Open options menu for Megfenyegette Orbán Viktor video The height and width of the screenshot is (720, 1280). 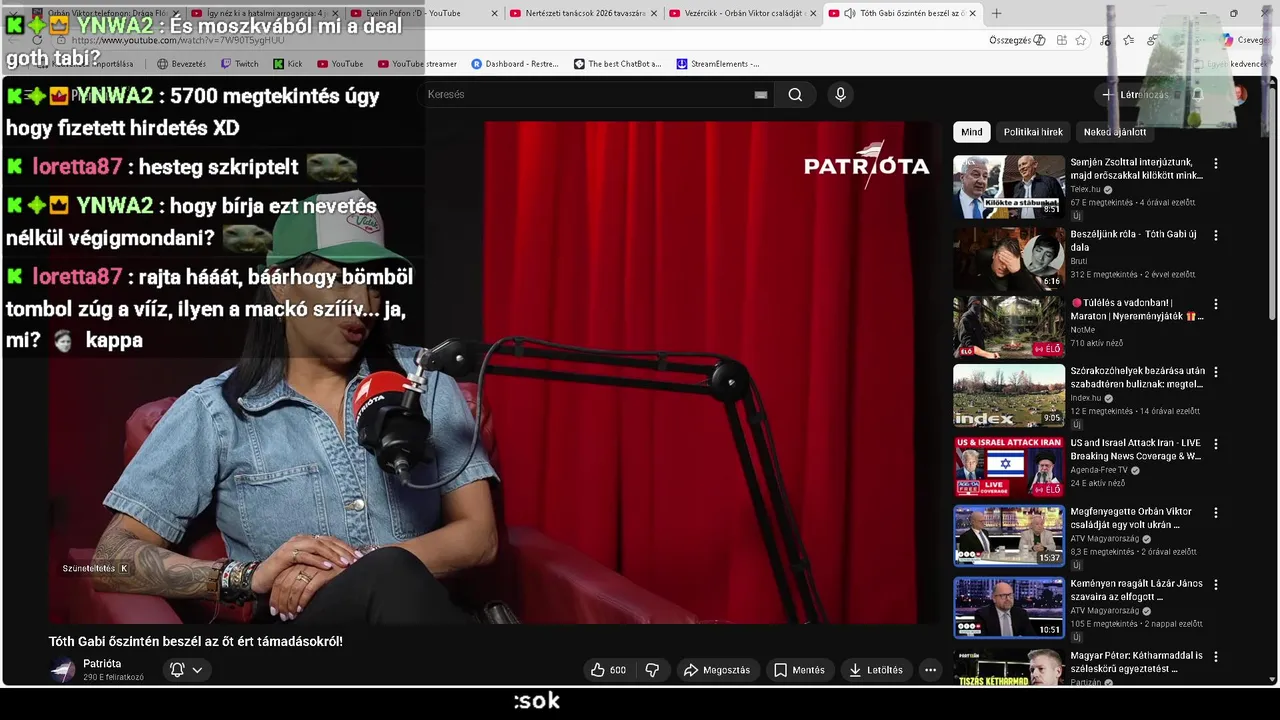(1216, 512)
